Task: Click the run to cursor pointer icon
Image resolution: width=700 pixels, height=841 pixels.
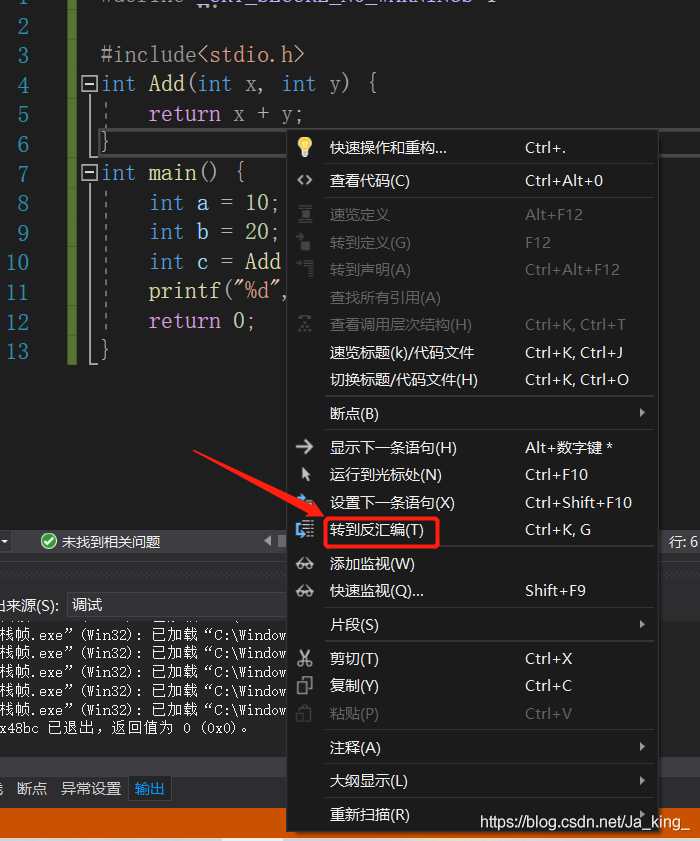Action: click(306, 475)
